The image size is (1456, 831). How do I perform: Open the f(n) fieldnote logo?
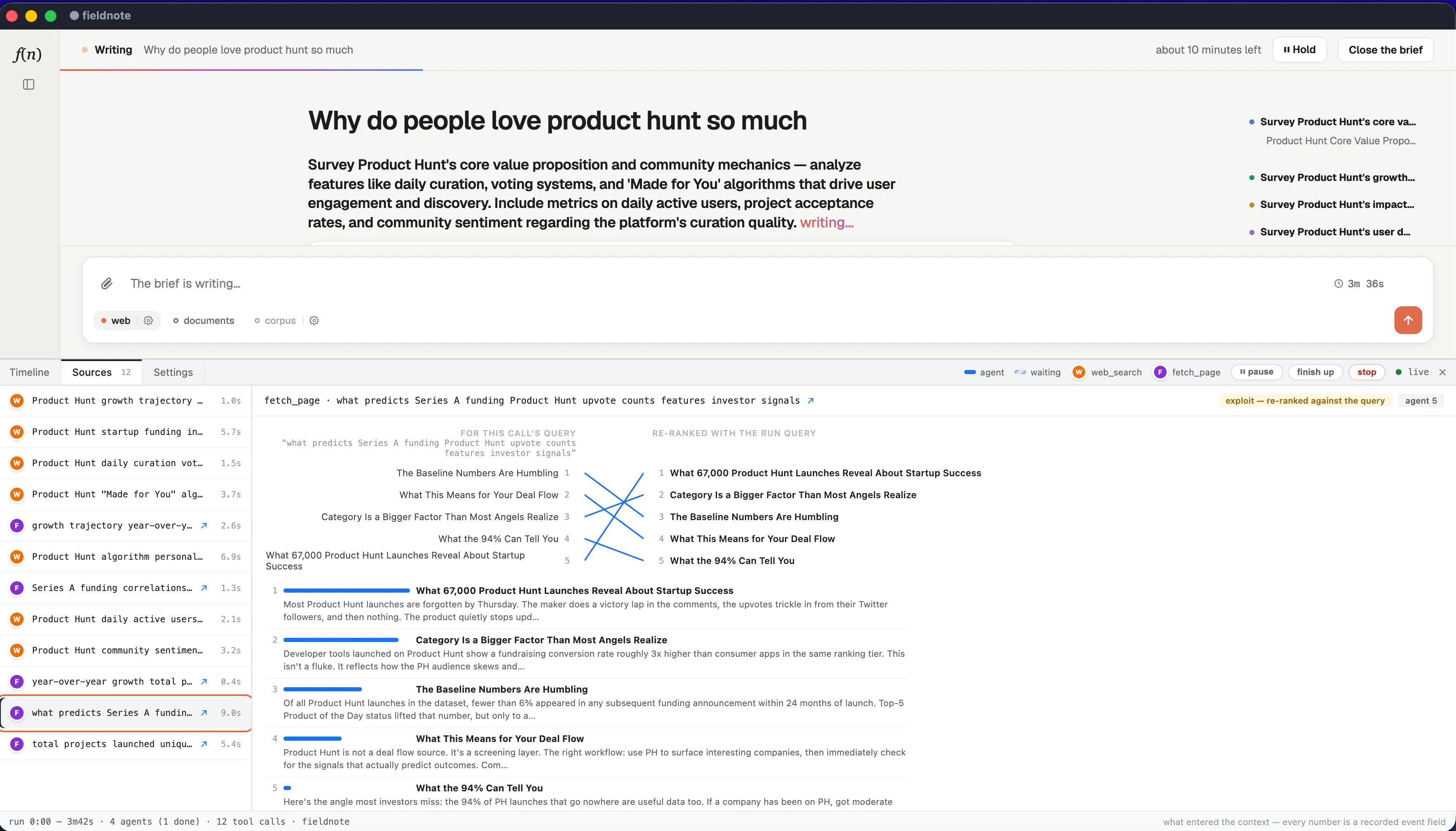click(x=27, y=54)
